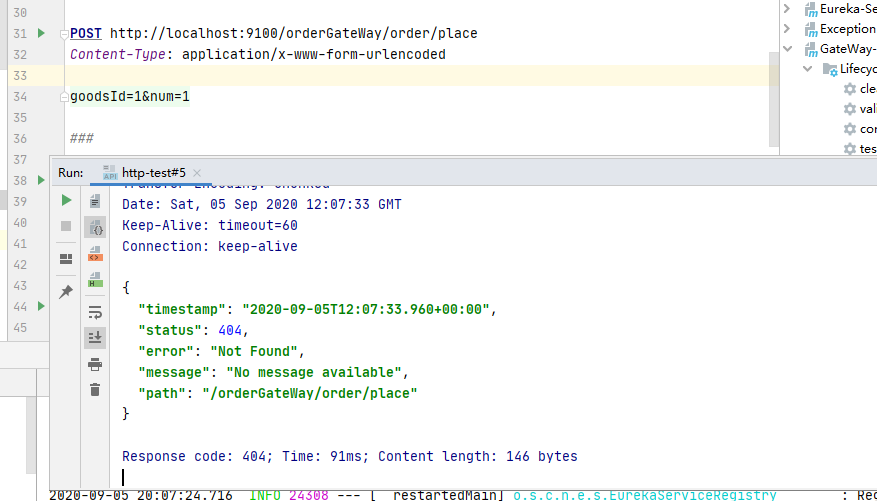
Task: Expand the Eureka-Se Maven module
Action: [x=787, y=9]
